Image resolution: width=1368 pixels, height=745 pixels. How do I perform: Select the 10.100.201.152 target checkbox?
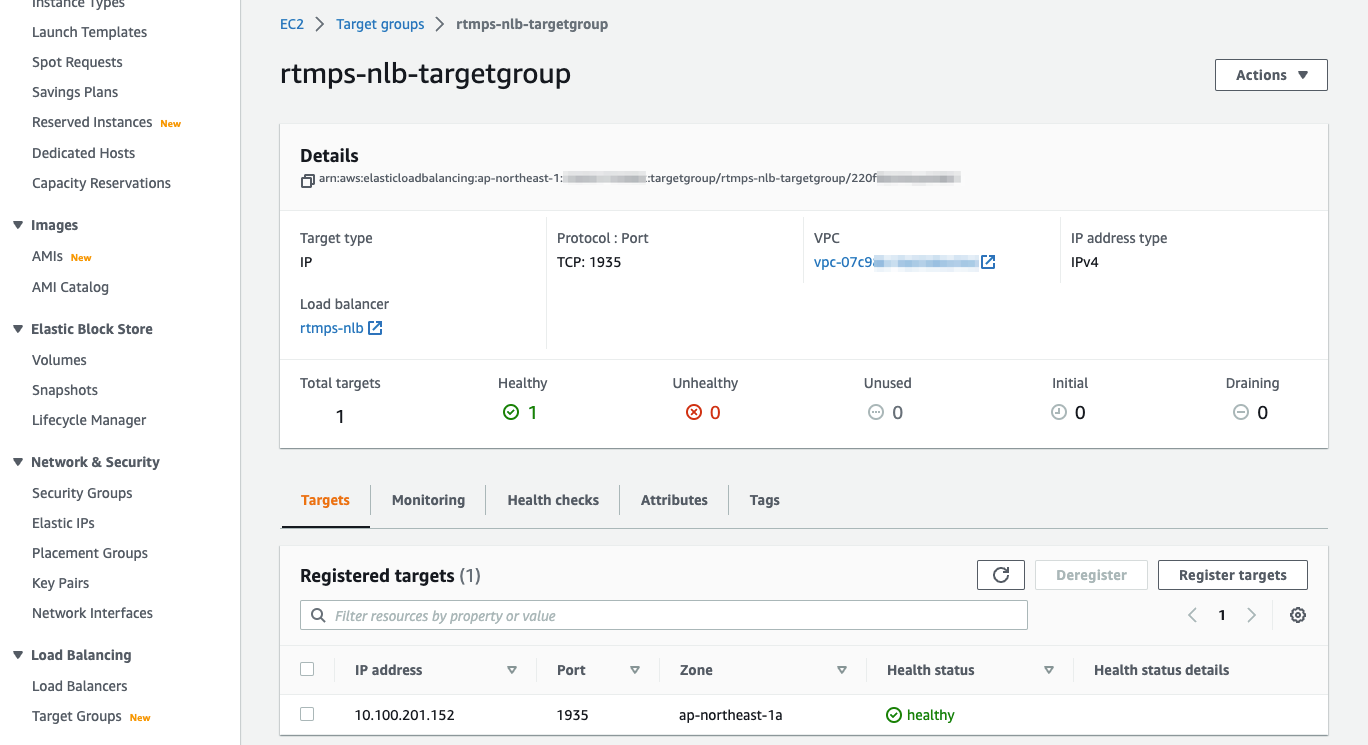pos(307,714)
